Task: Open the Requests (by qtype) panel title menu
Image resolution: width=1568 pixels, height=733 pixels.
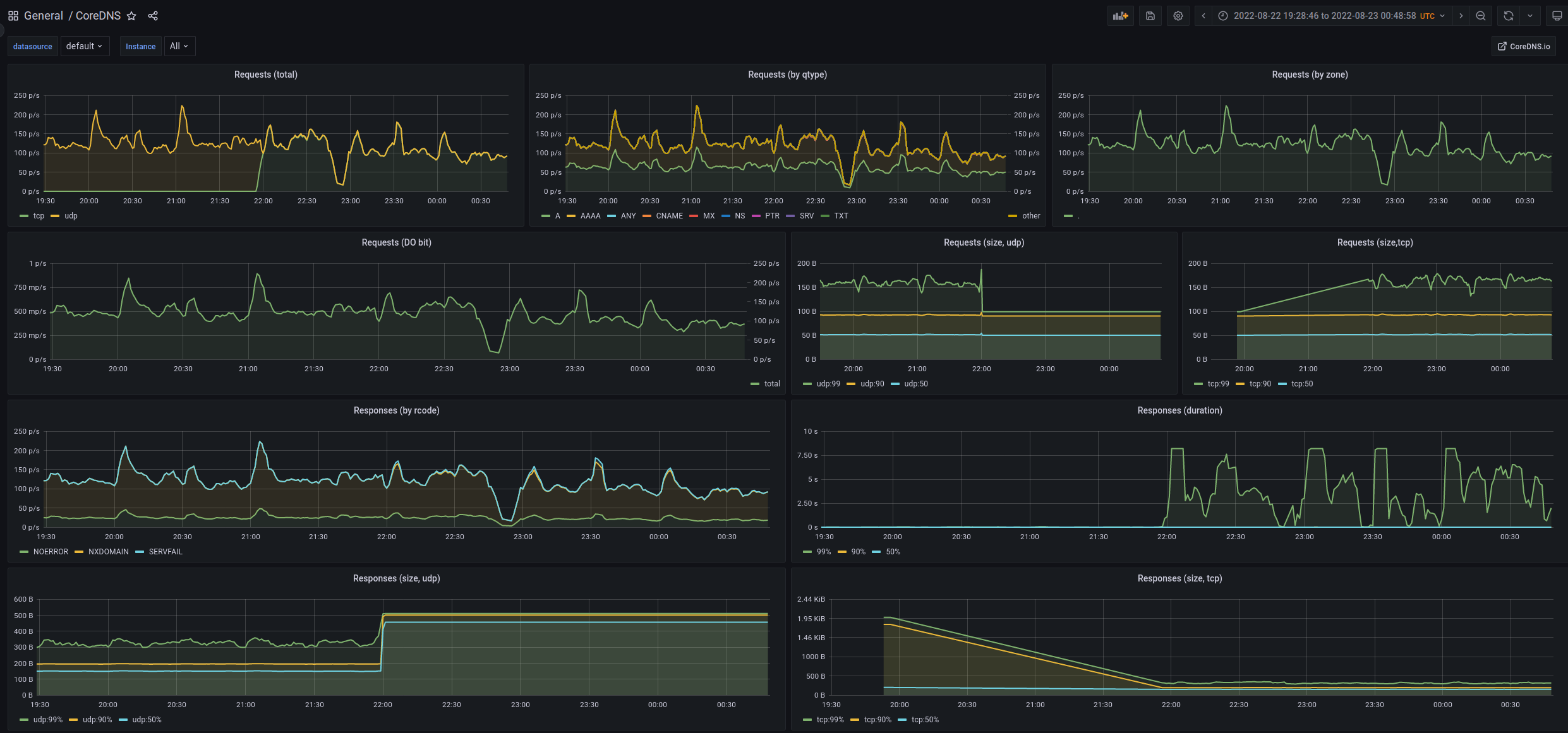Action: (787, 74)
